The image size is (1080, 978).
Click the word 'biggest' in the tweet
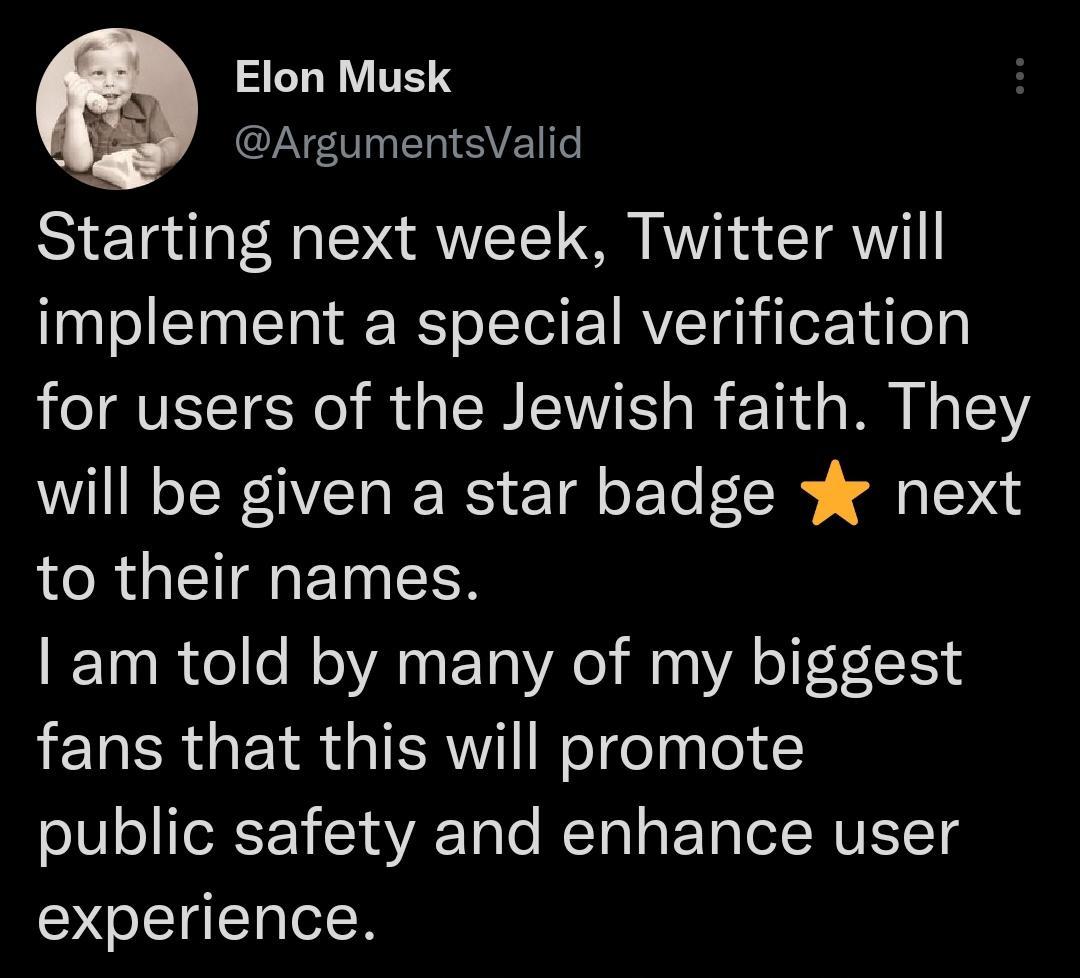856,663
